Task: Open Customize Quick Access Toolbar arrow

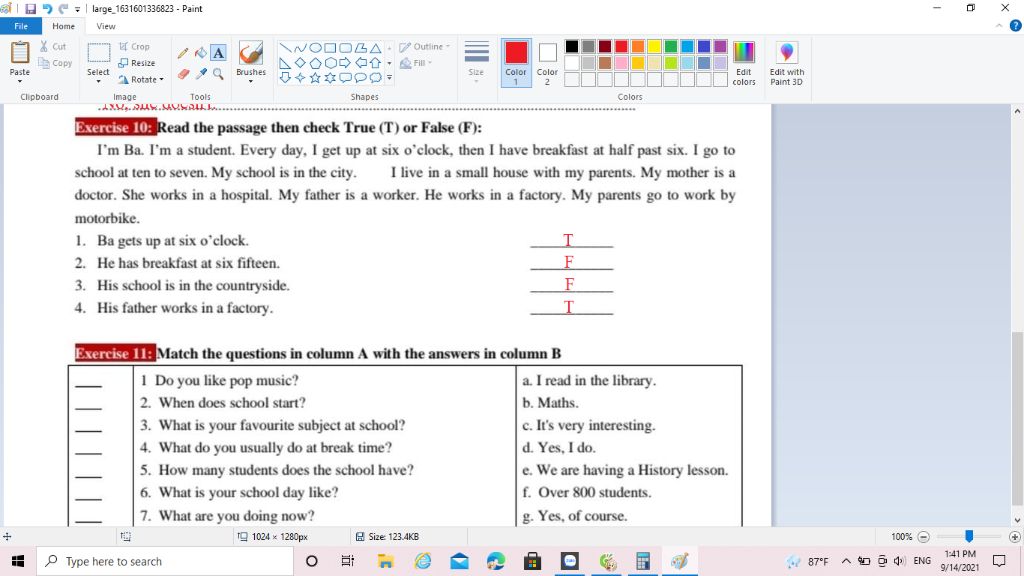Action: pos(78,9)
